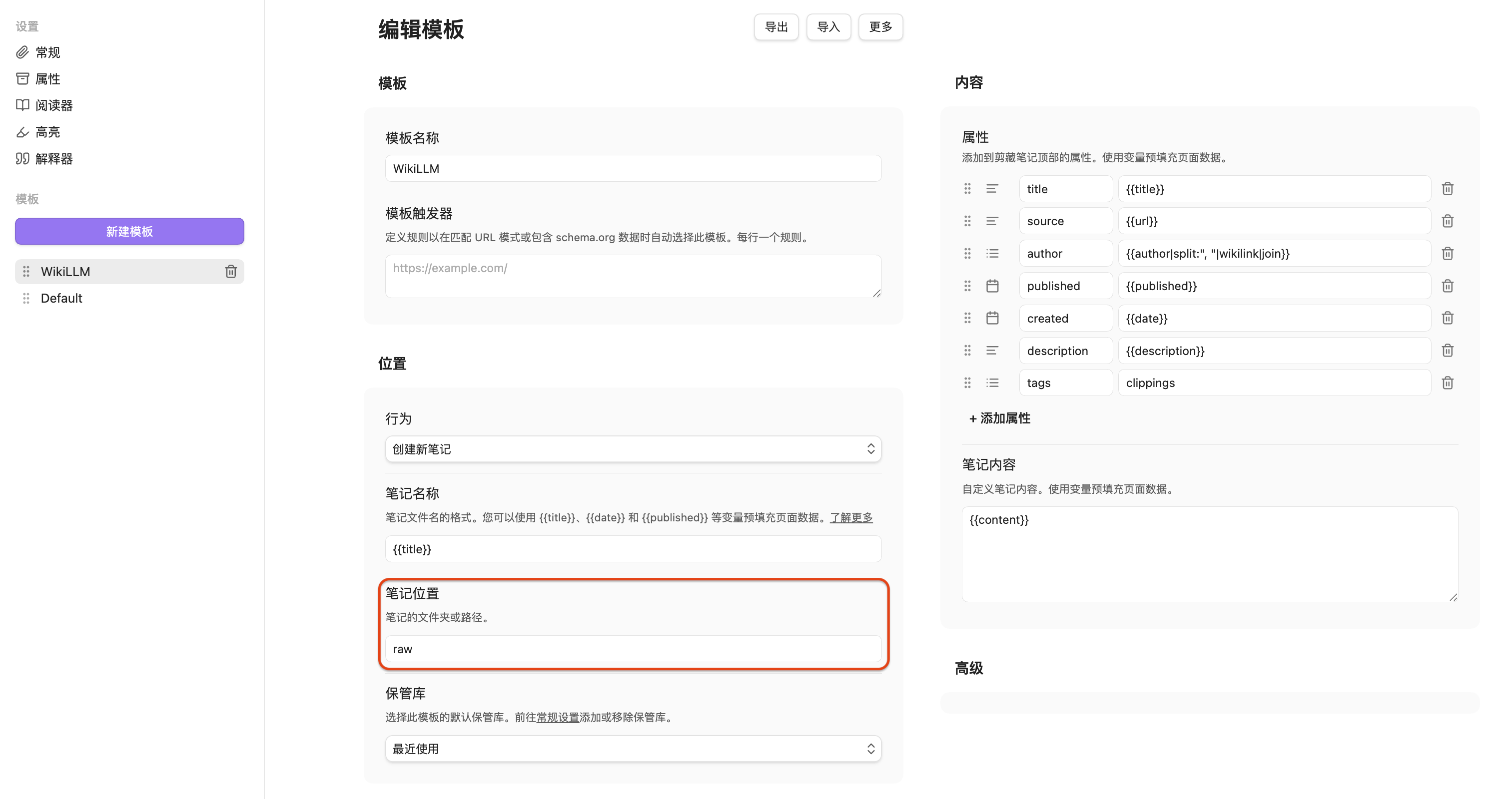The image size is (1512, 799).
Task: Remove the created property row
Action: click(x=1448, y=318)
